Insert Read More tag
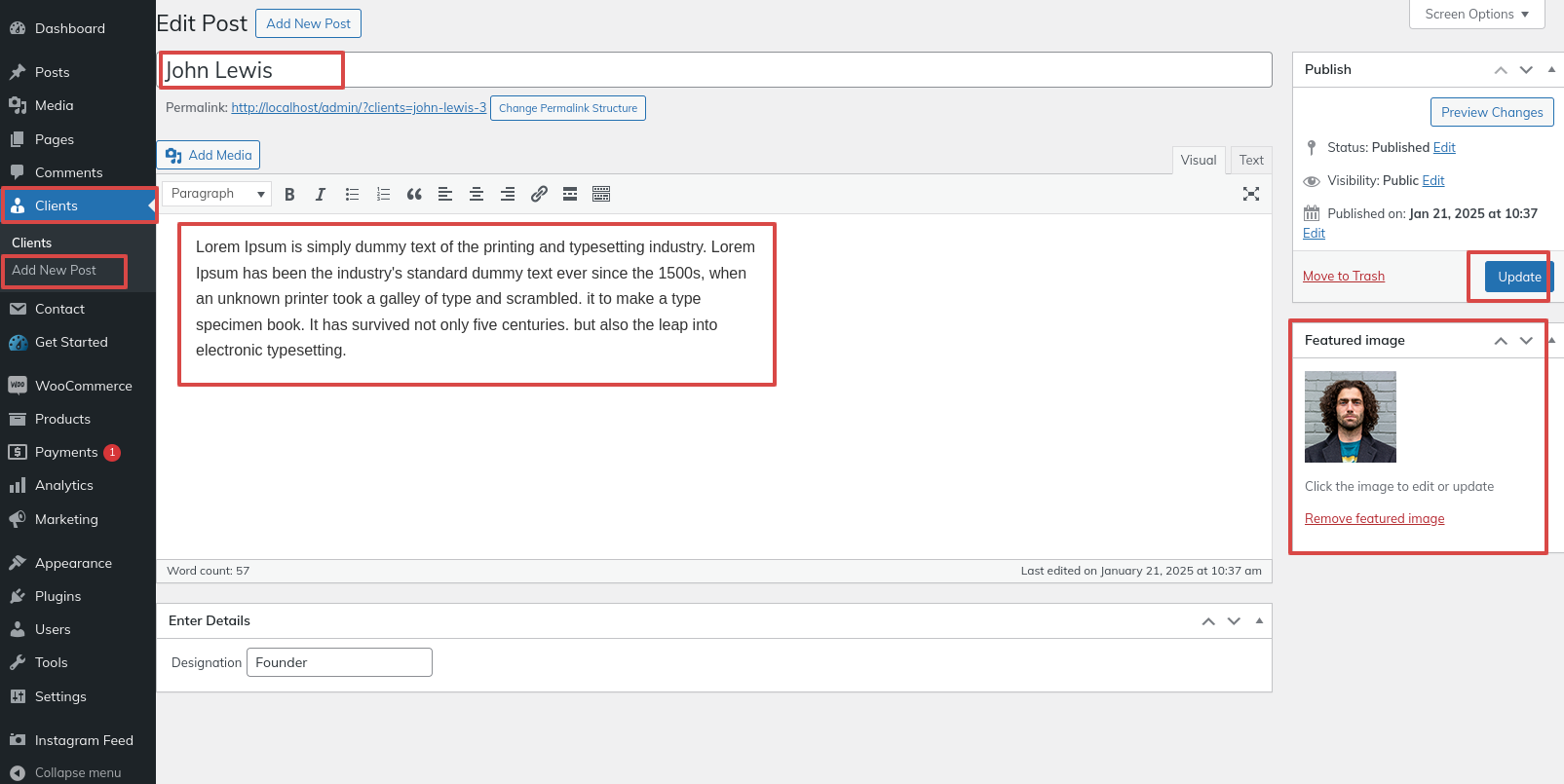1564x784 pixels. point(570,194)
